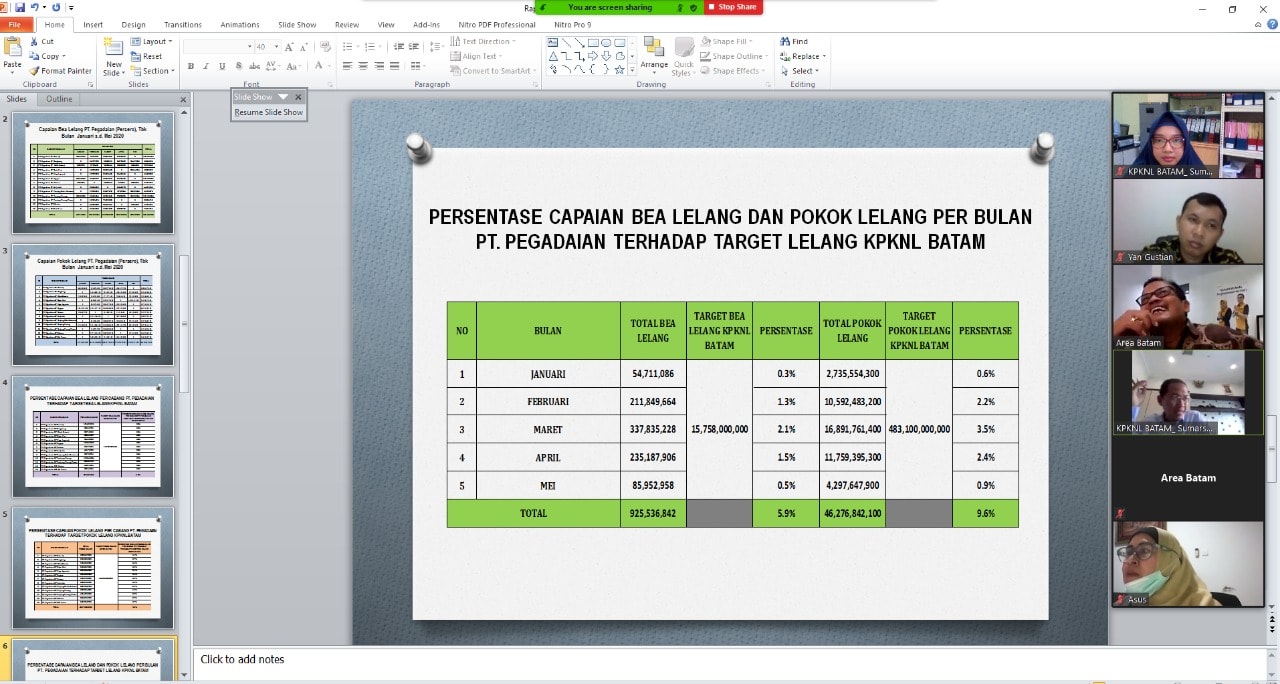Open the font size dropdown

276,46
